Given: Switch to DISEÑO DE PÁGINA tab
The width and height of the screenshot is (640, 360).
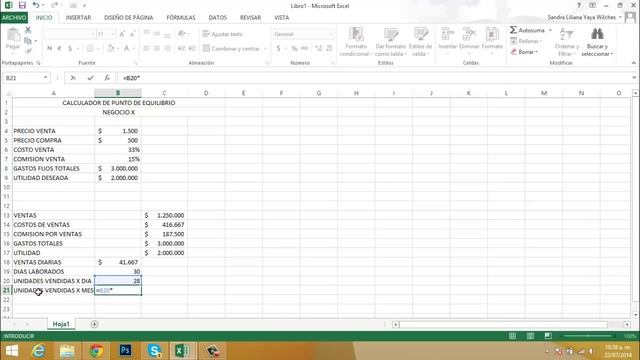Looking at the screenshot, I should [x=129, y=18].
